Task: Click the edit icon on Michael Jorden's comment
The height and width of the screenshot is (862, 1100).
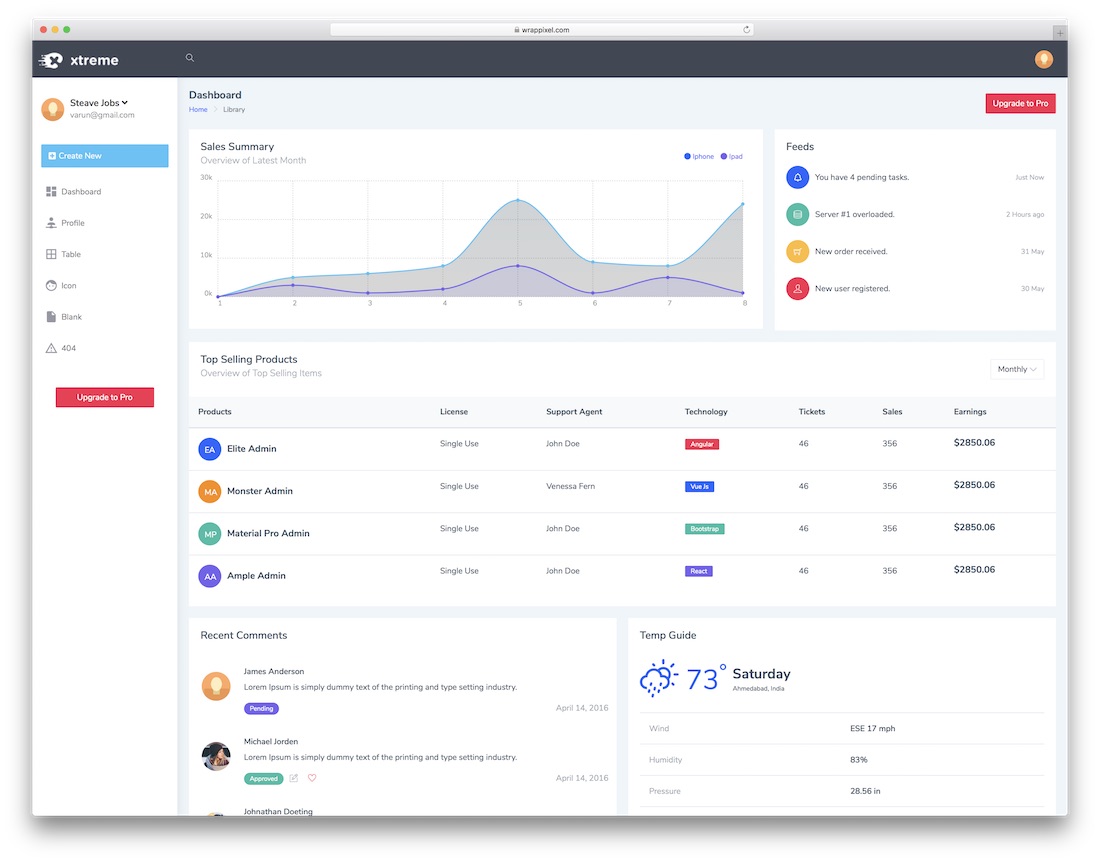Action: 294,778
